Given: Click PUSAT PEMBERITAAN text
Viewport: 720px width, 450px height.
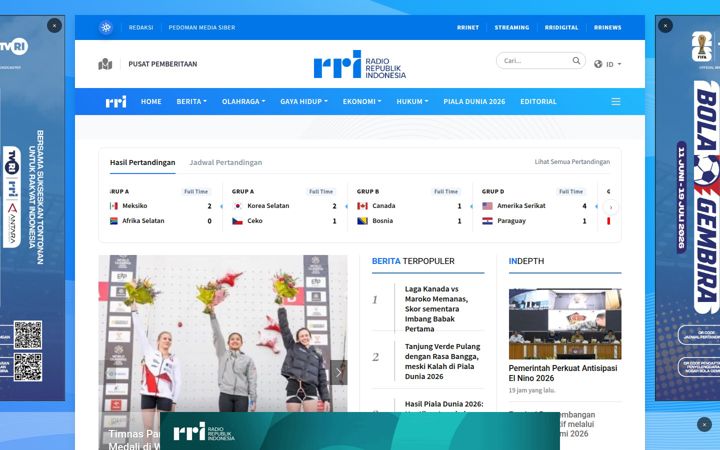Looking at the screenshot, I should [163, 64].
